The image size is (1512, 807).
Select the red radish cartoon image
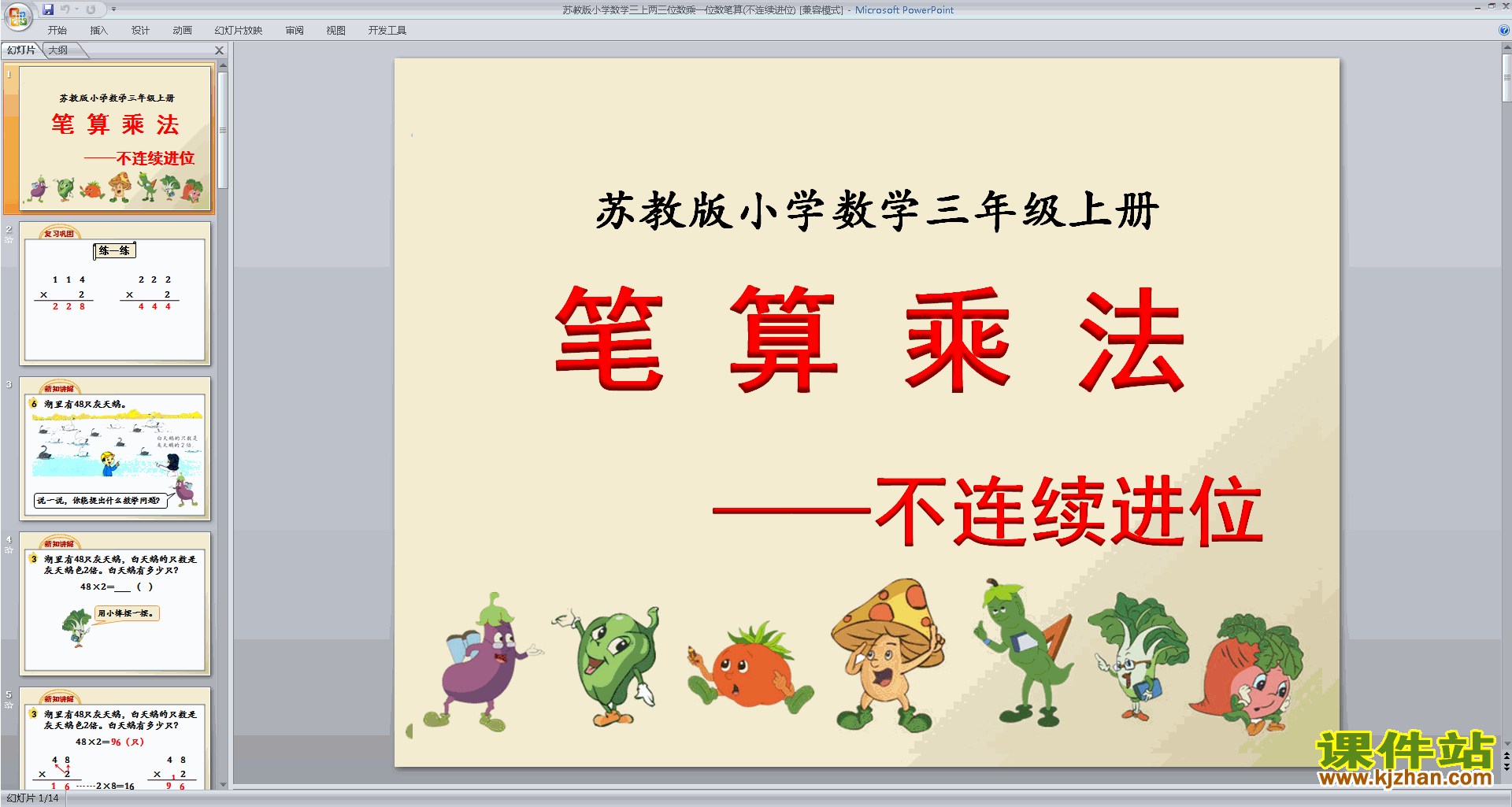(x=1246, y=674)
